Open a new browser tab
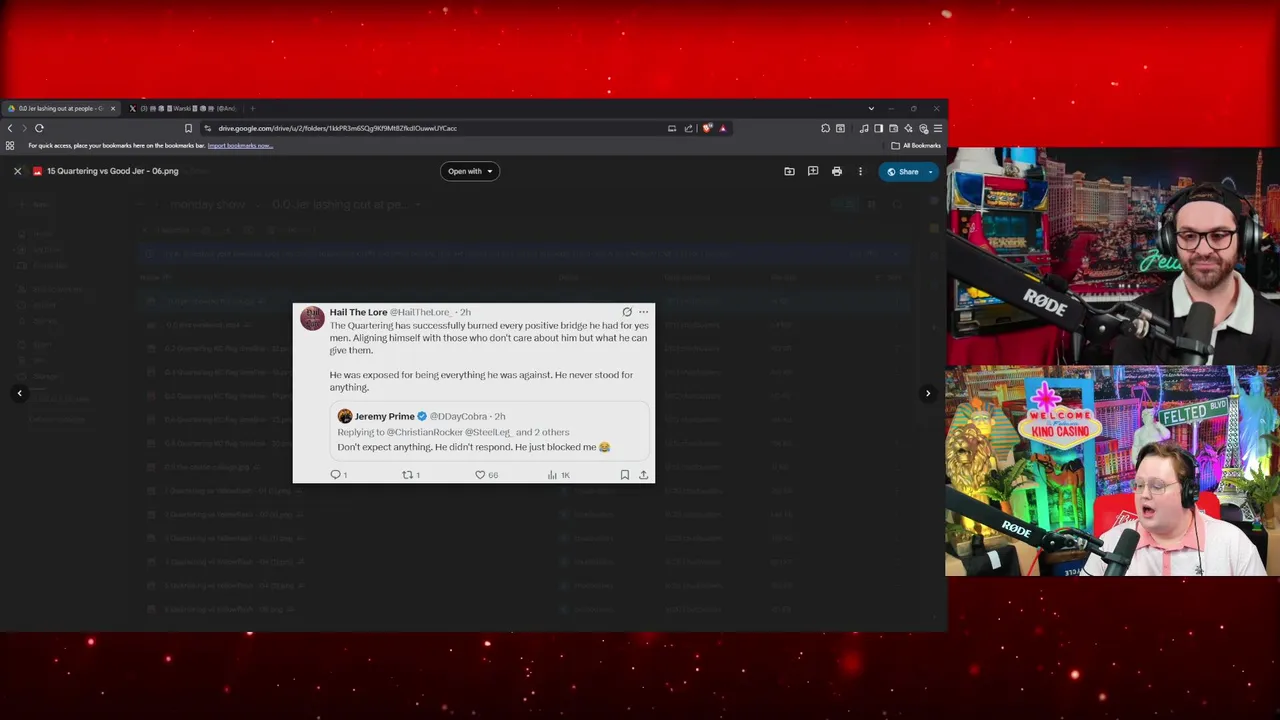This screenshot has height=720, width=1280. pyautogui.click(x=253, y=108)
